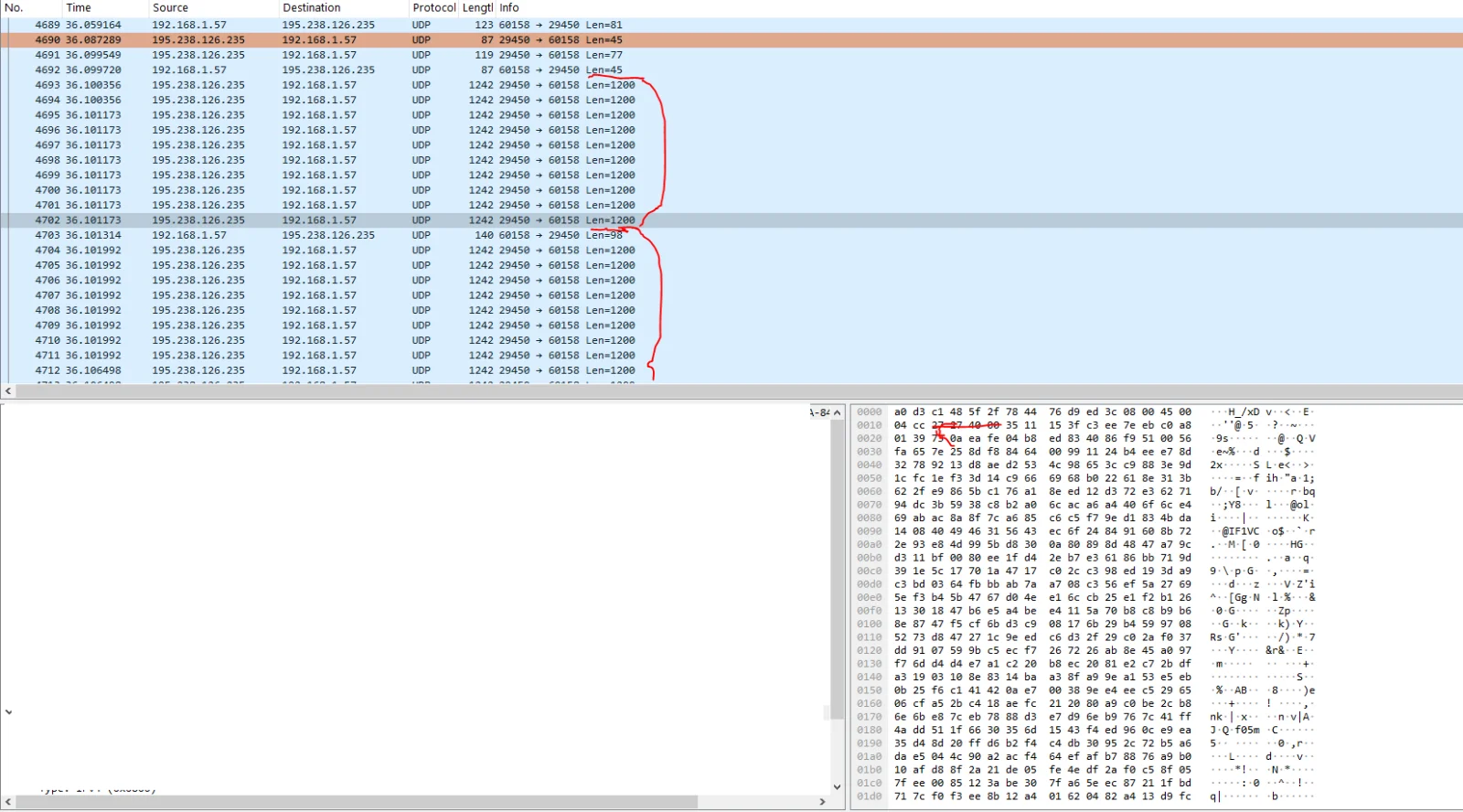Click left arrow of packet details horizontal scrollbar
Screen dimensions: 1463x812
8,802
